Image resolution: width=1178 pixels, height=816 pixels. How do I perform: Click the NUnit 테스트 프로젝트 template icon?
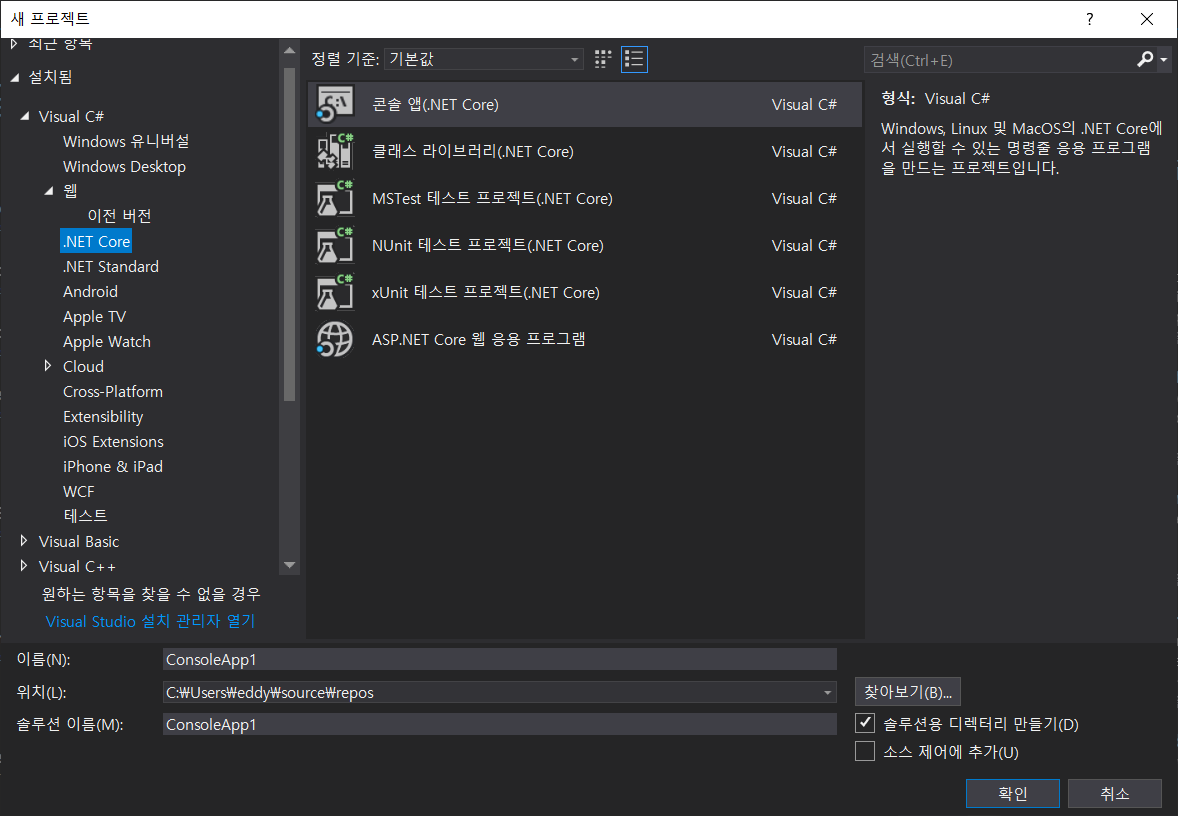334,245
